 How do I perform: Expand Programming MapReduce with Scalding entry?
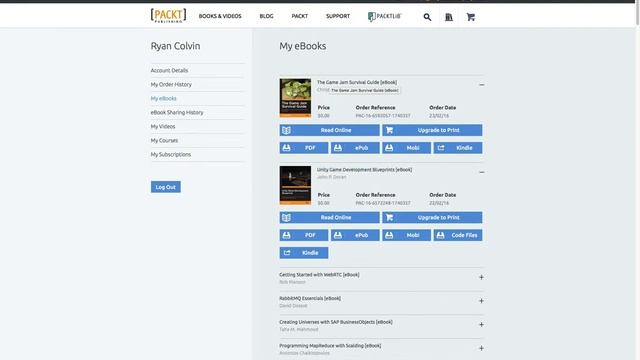(481, 348)
